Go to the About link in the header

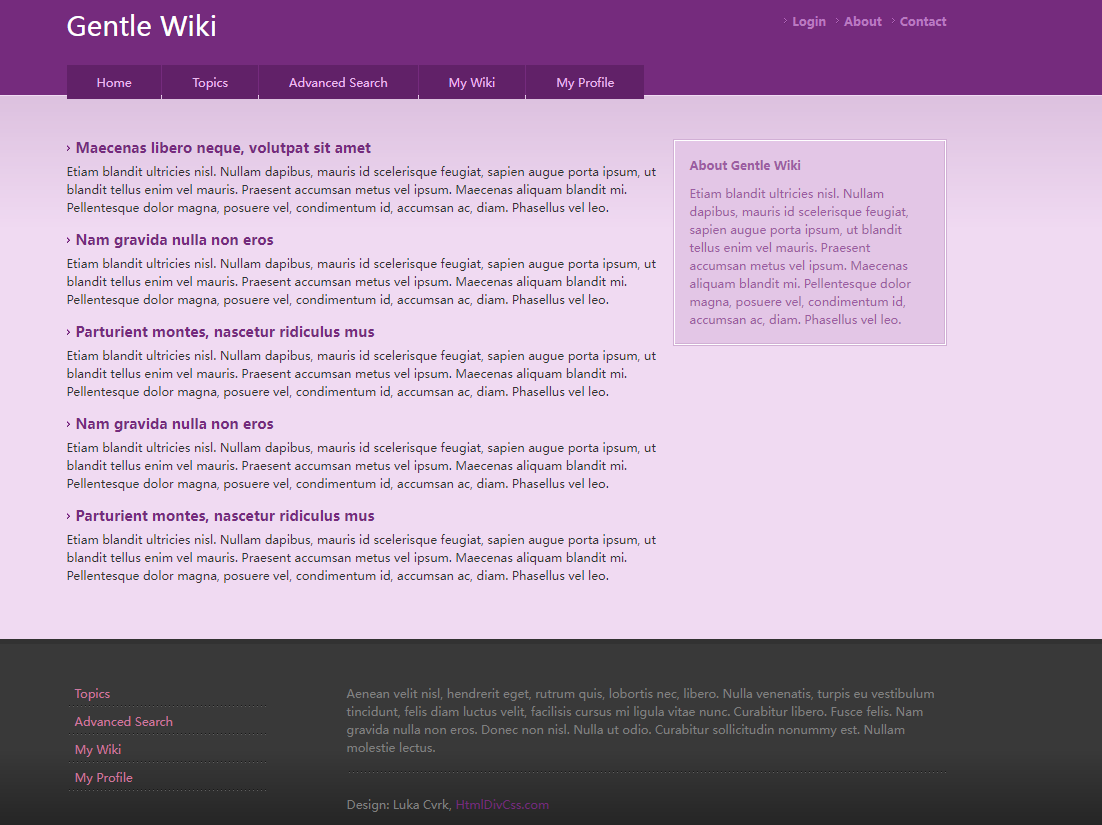pos(862,22)
